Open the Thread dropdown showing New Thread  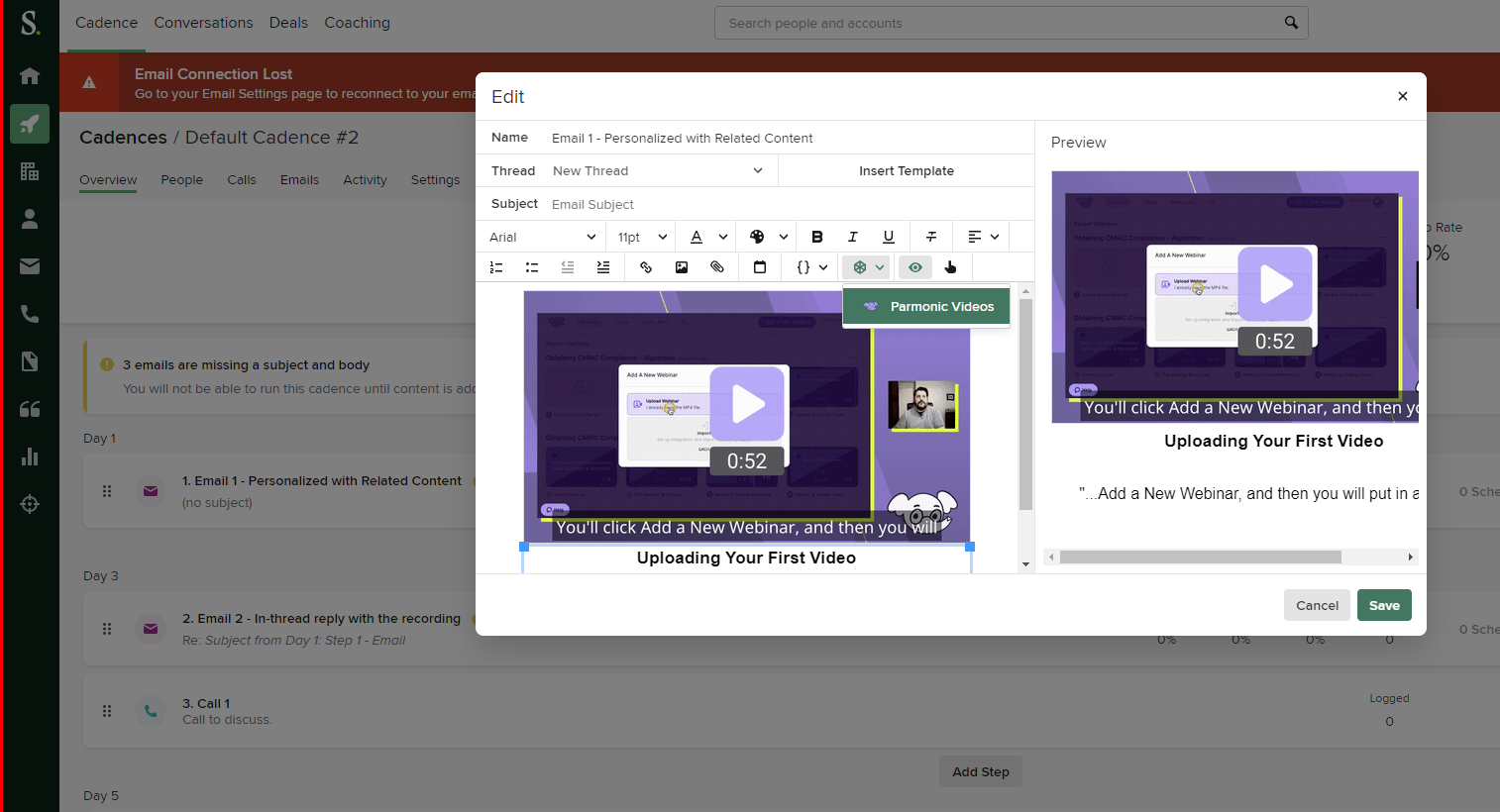(657, 171)
